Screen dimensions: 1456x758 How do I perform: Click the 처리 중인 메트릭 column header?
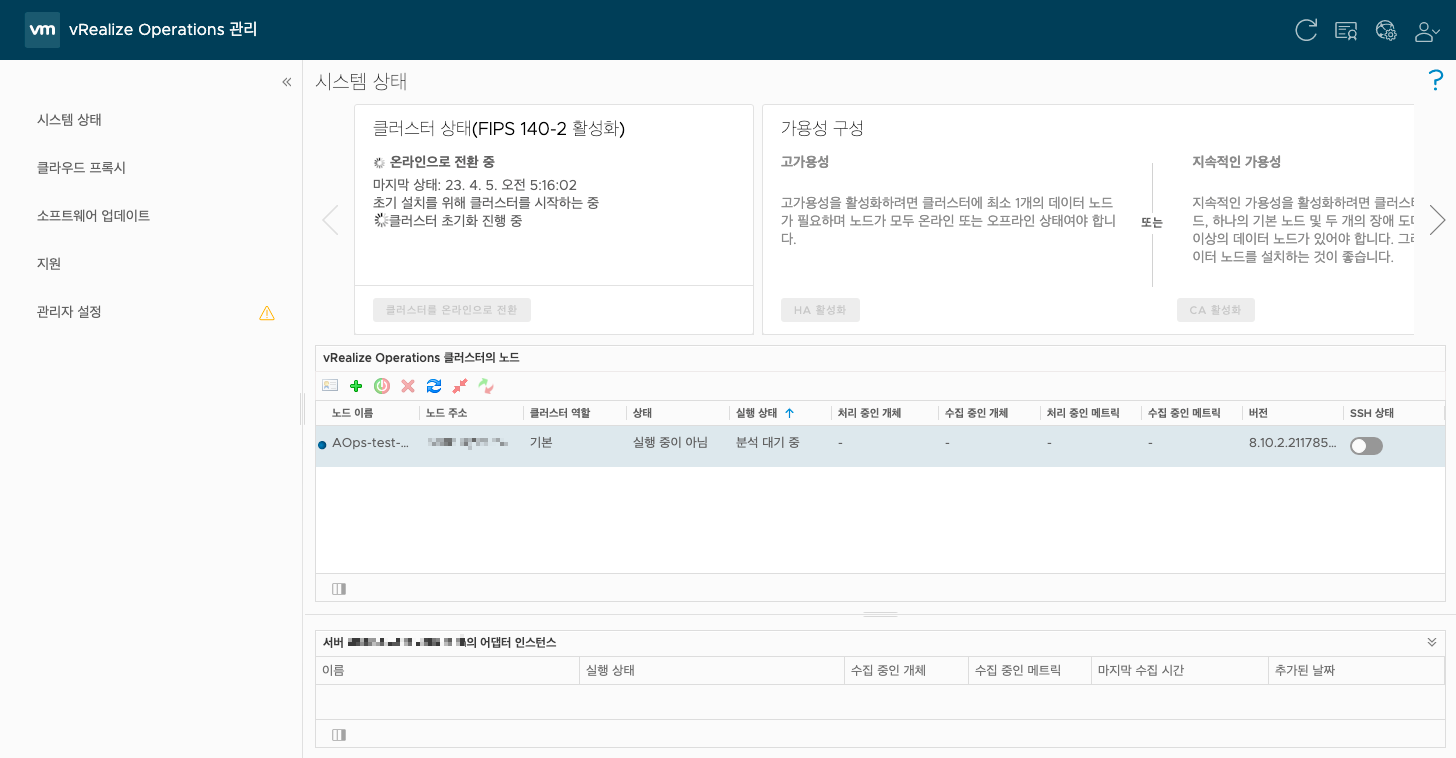click(1091, 413)
